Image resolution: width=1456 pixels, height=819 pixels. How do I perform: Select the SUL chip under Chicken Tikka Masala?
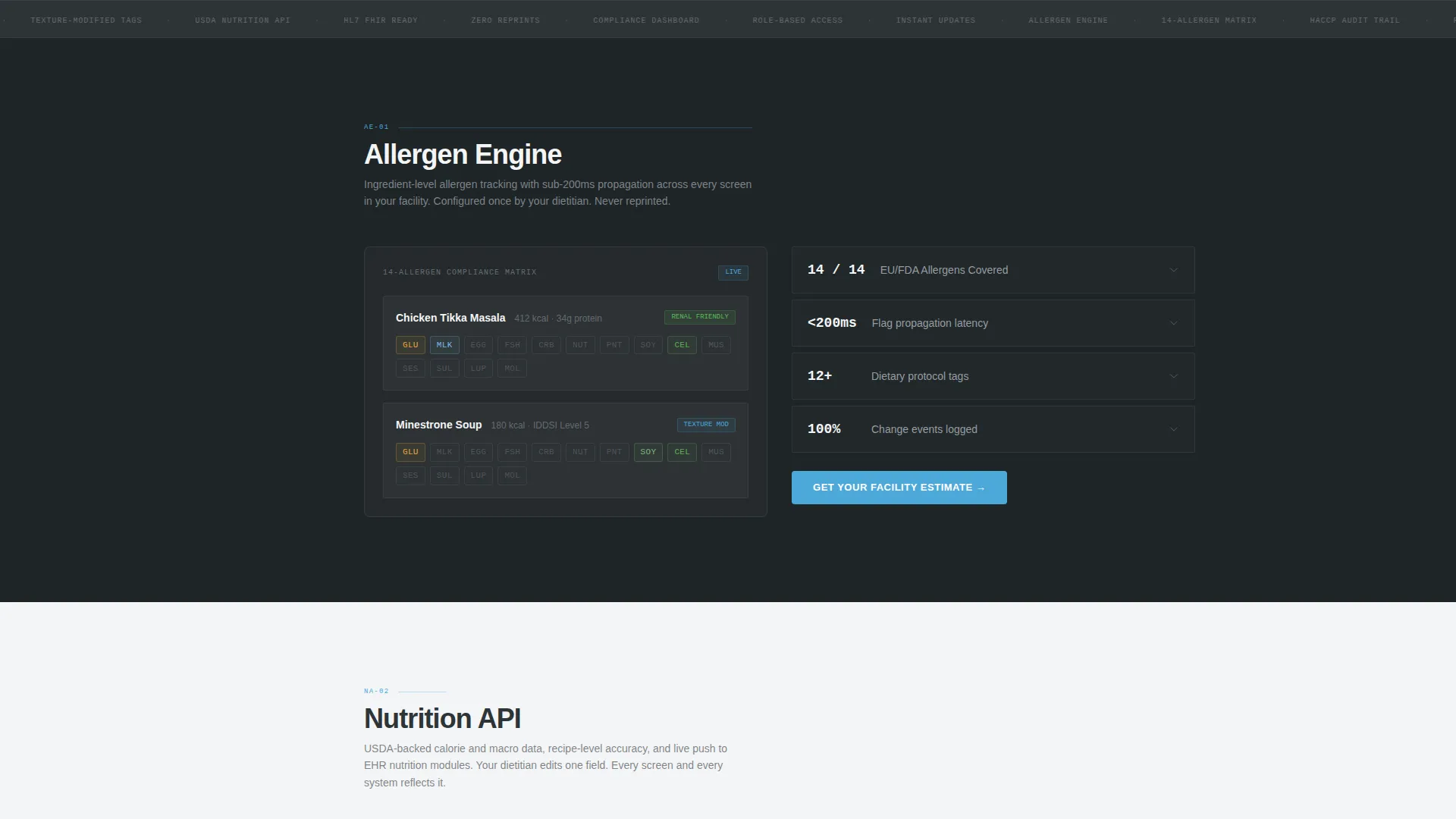click(x=444, y=369)
